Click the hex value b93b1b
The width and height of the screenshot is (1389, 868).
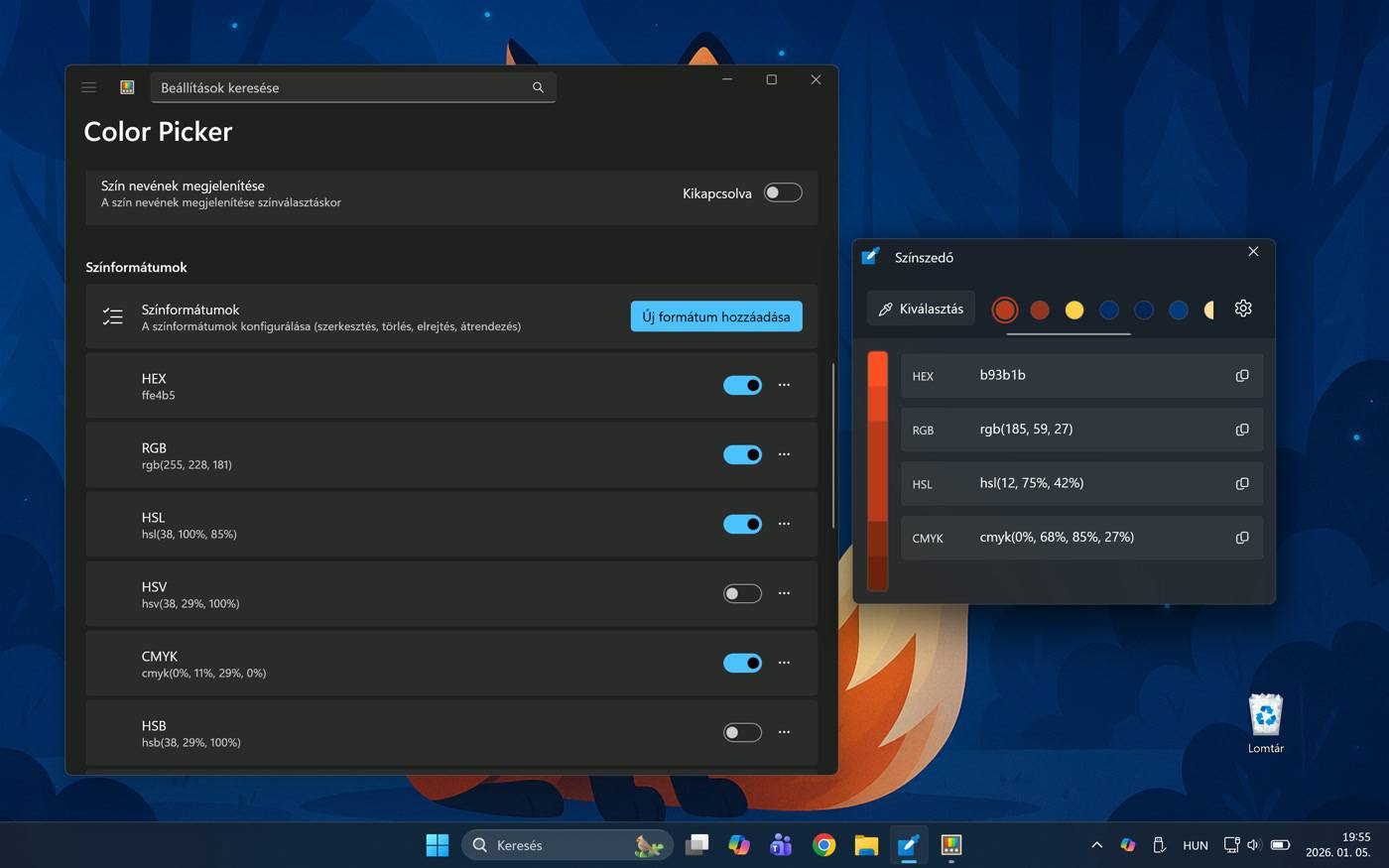coord(1002,375)
